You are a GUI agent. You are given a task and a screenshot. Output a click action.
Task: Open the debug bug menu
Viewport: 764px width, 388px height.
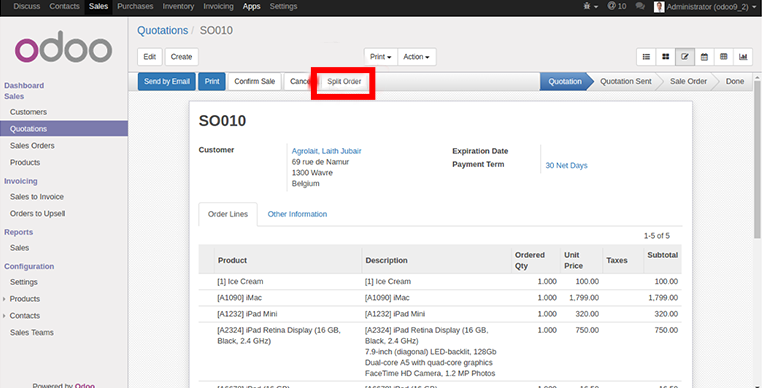click(x=590, y=6)
